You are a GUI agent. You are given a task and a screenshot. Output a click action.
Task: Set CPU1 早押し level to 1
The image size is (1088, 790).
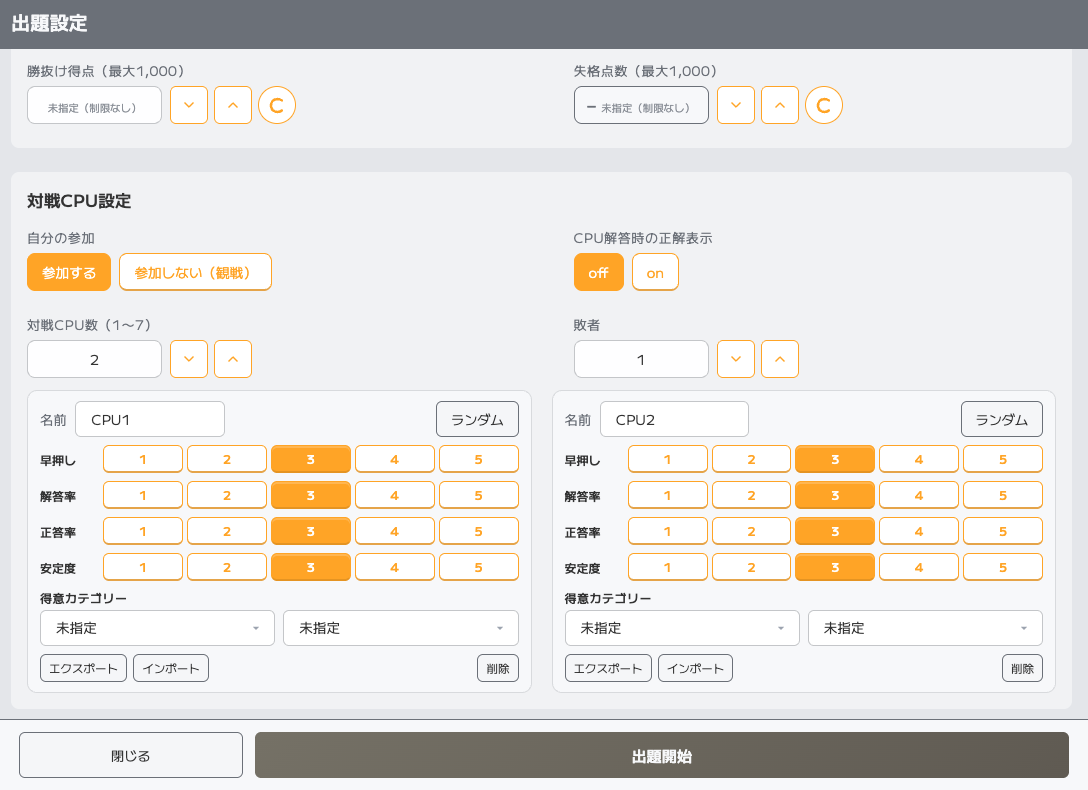point(143,459)
